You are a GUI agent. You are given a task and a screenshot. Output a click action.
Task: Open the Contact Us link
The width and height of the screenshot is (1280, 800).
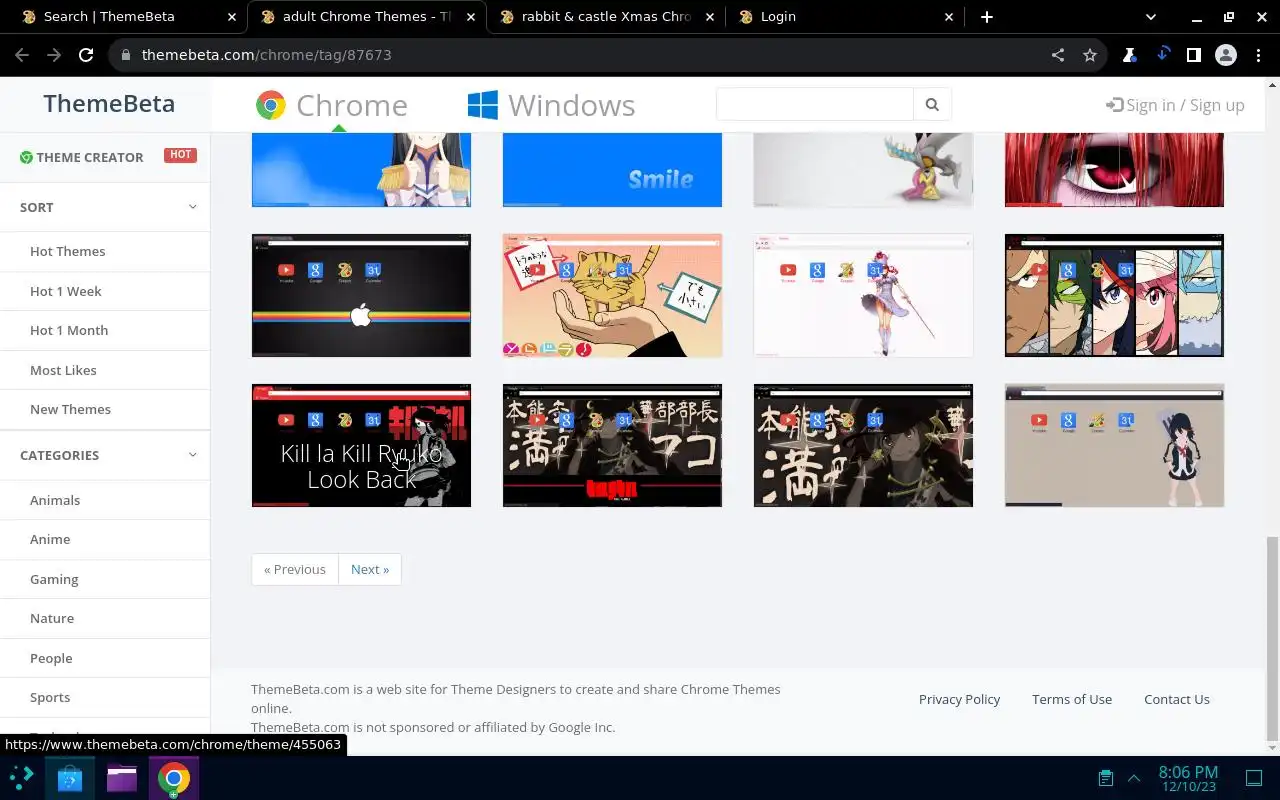click(x=1177, y=699)
